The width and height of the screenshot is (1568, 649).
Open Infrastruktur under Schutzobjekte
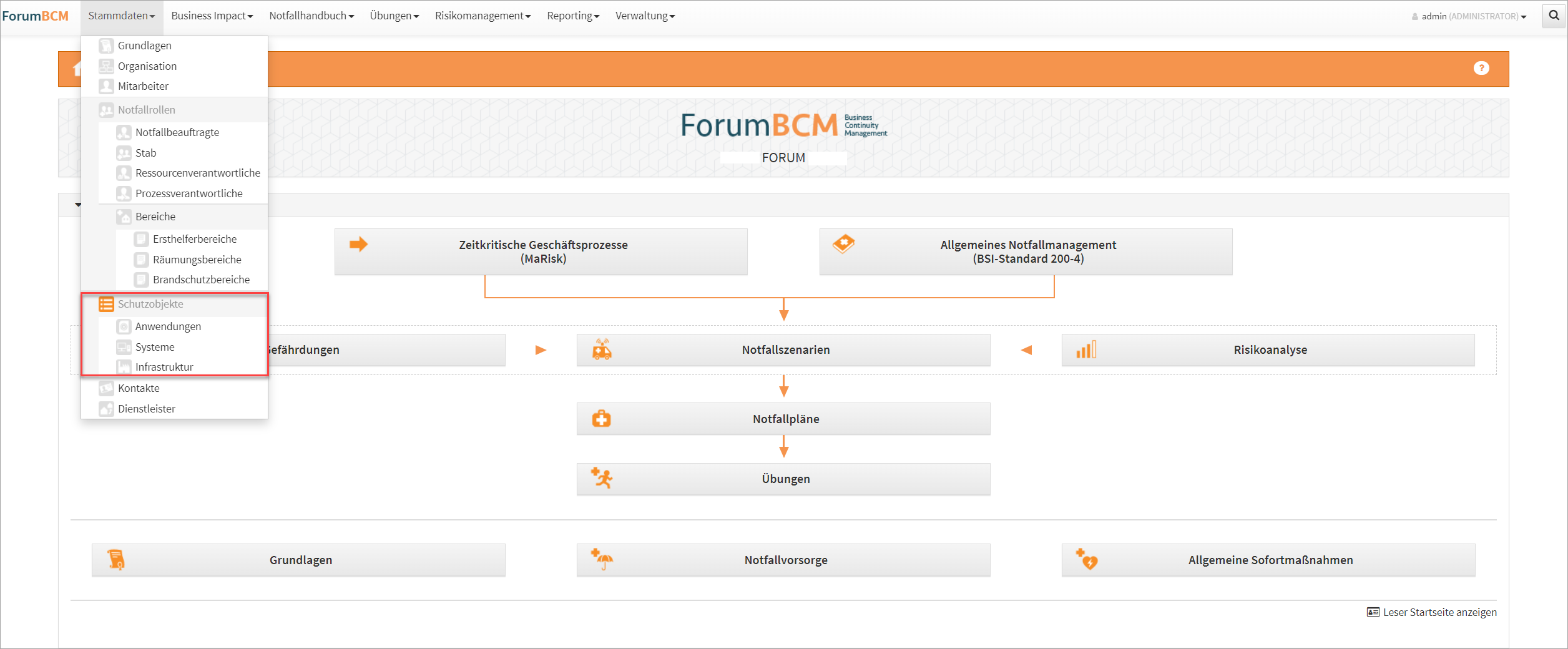[183, 367]
